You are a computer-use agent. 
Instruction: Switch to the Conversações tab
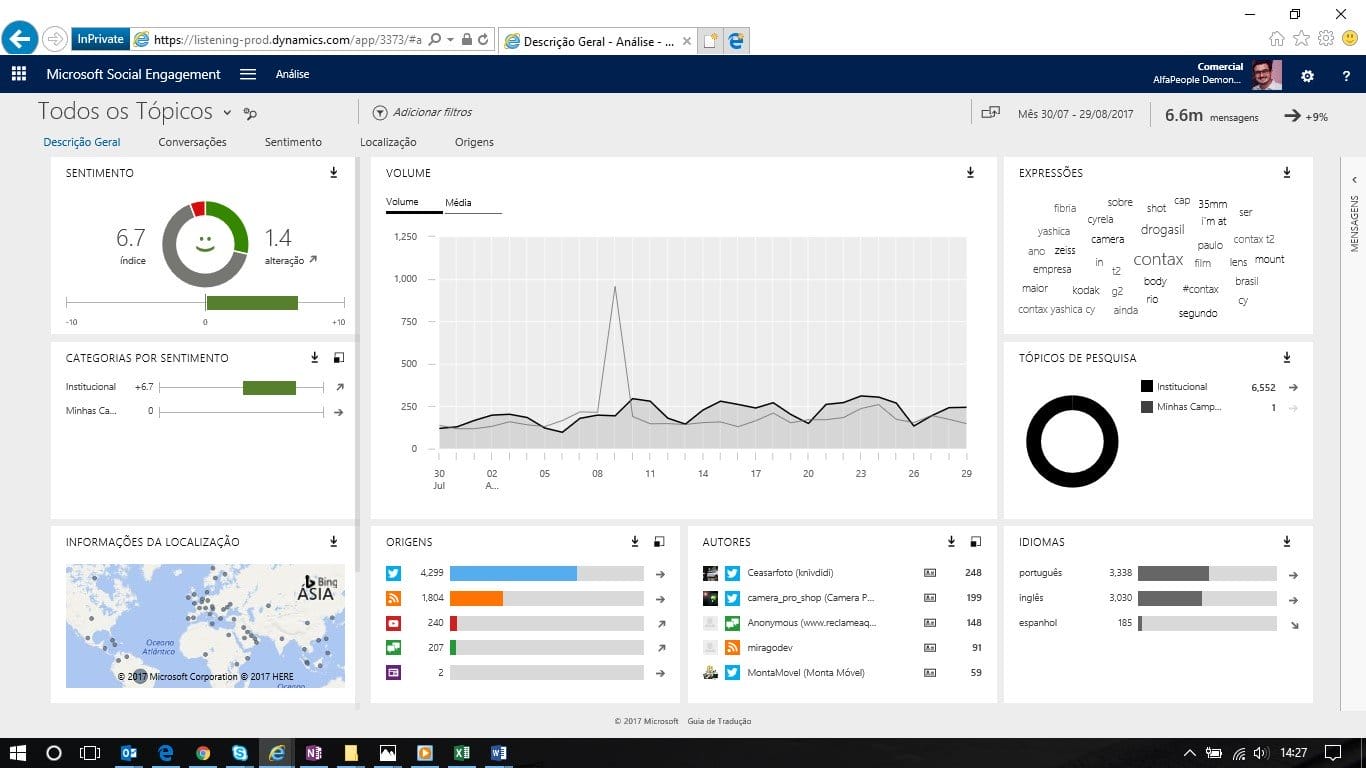point(192,142)
